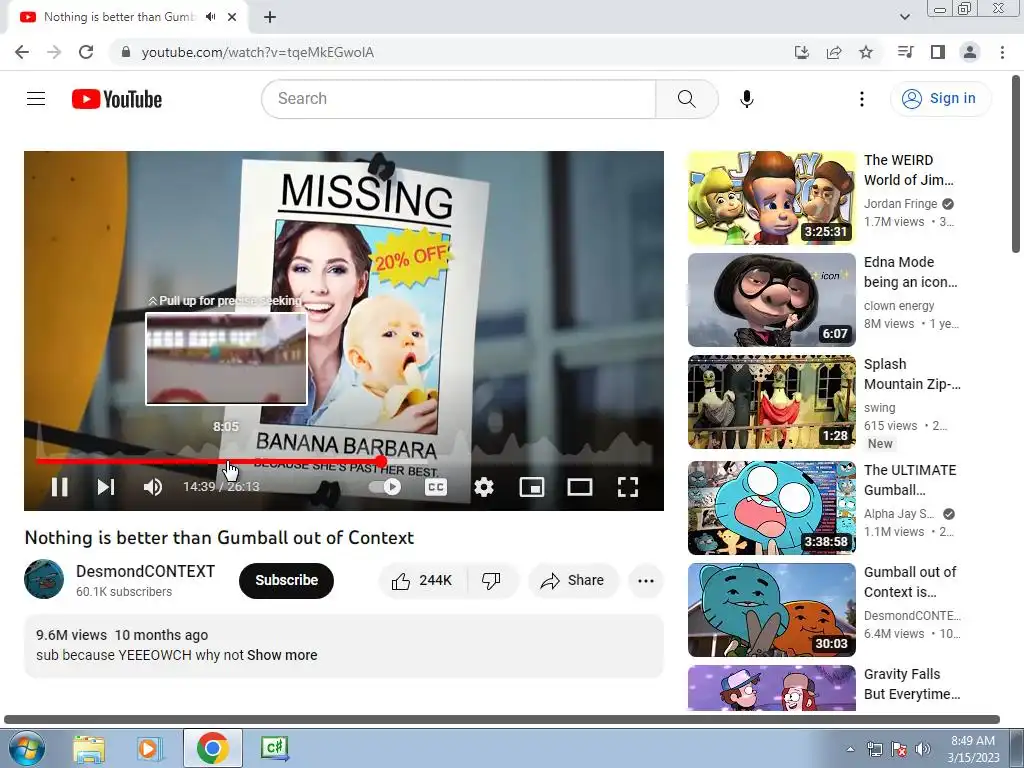Open DesmondCONTEXT channel avatar
The image size is (1024, 768).
[44, 579]
